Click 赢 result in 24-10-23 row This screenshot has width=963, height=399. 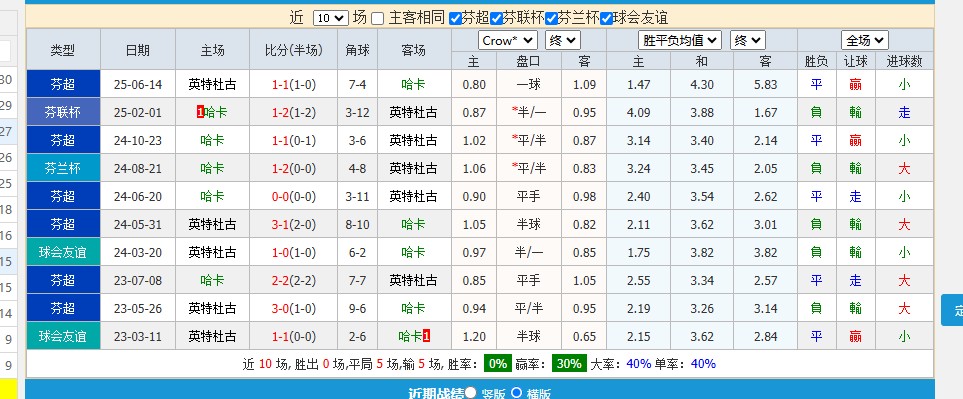[856, 141]
